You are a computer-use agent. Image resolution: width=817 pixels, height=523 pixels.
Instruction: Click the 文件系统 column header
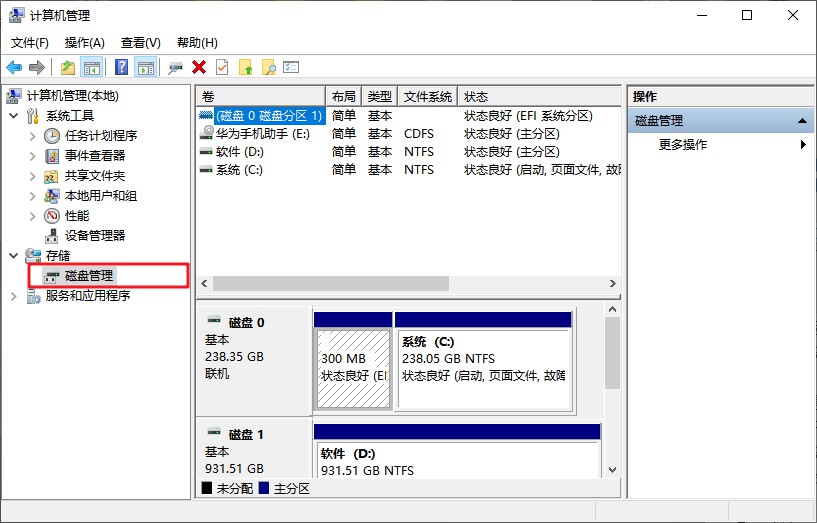(x=428, y=96)
